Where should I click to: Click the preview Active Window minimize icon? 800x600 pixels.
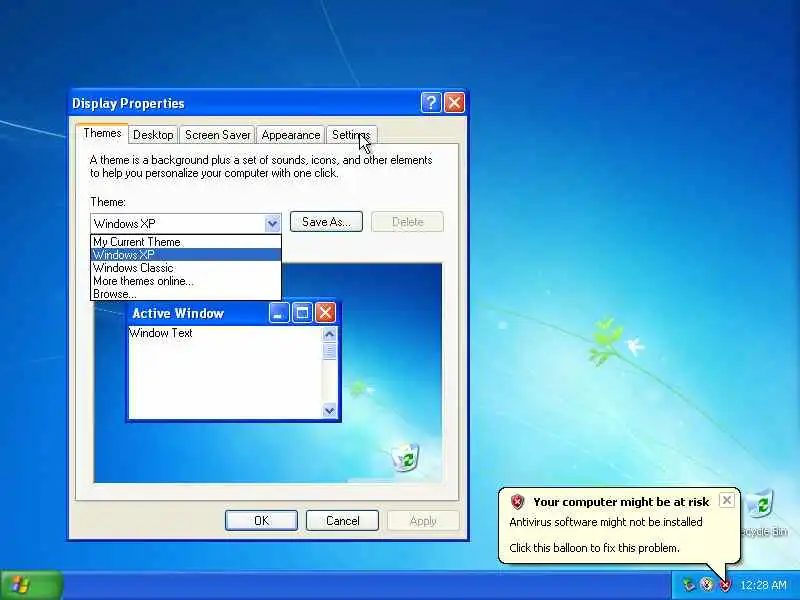tap(279, 312)
